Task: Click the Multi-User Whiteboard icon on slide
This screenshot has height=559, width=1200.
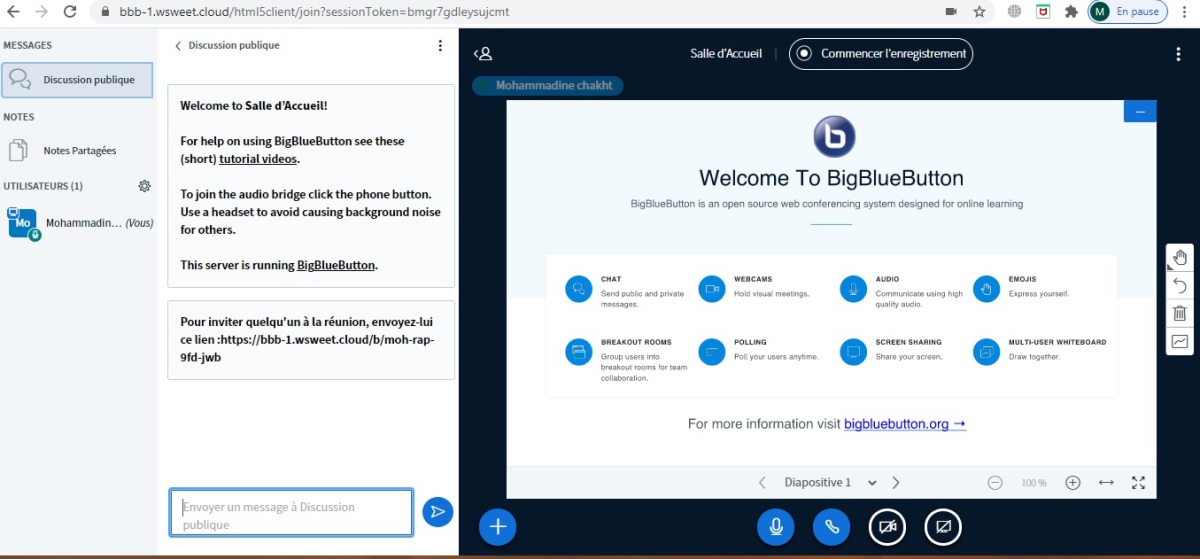Action: tap(986, 352)
